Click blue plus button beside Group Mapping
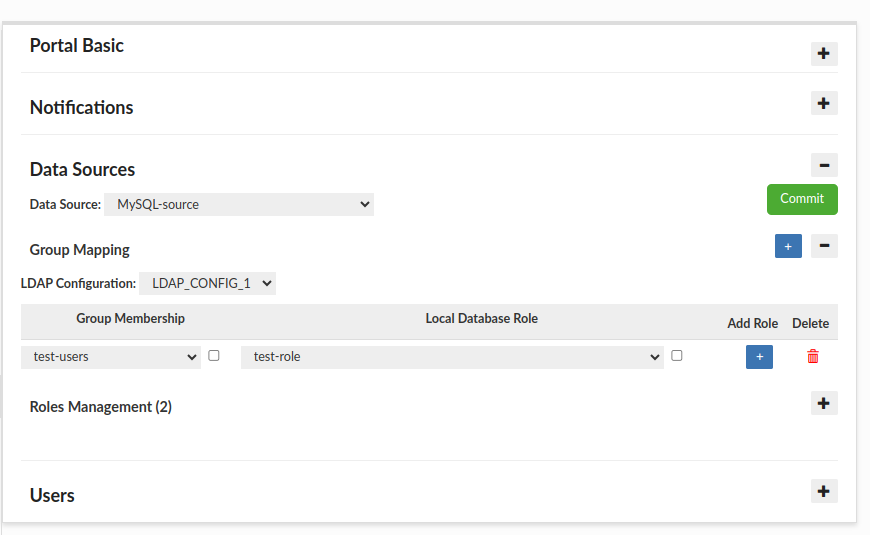This screenshot has width=870, height=535. [x=788, y=246]
